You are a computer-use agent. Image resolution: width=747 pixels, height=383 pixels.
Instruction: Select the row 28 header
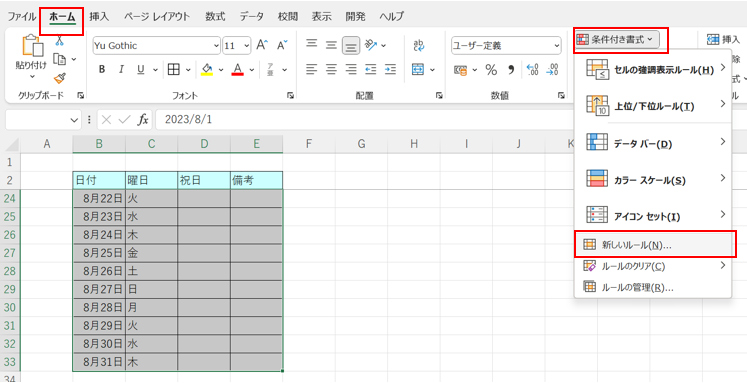(10, 271)
